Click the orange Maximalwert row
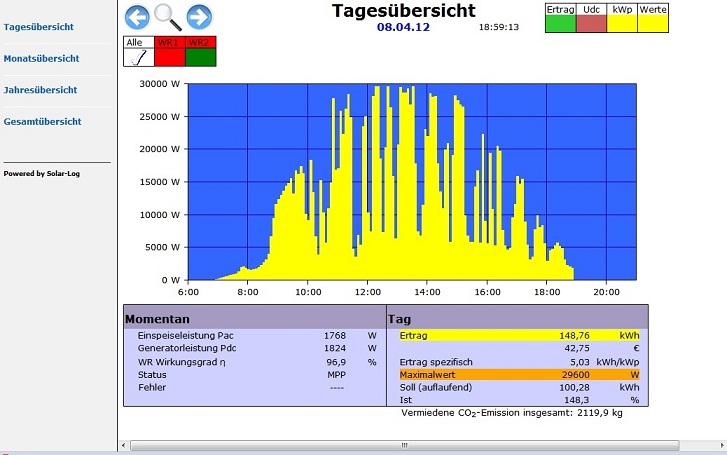Image resolution: width=727 pixels, height=455 pixels. tap(517, 374)
